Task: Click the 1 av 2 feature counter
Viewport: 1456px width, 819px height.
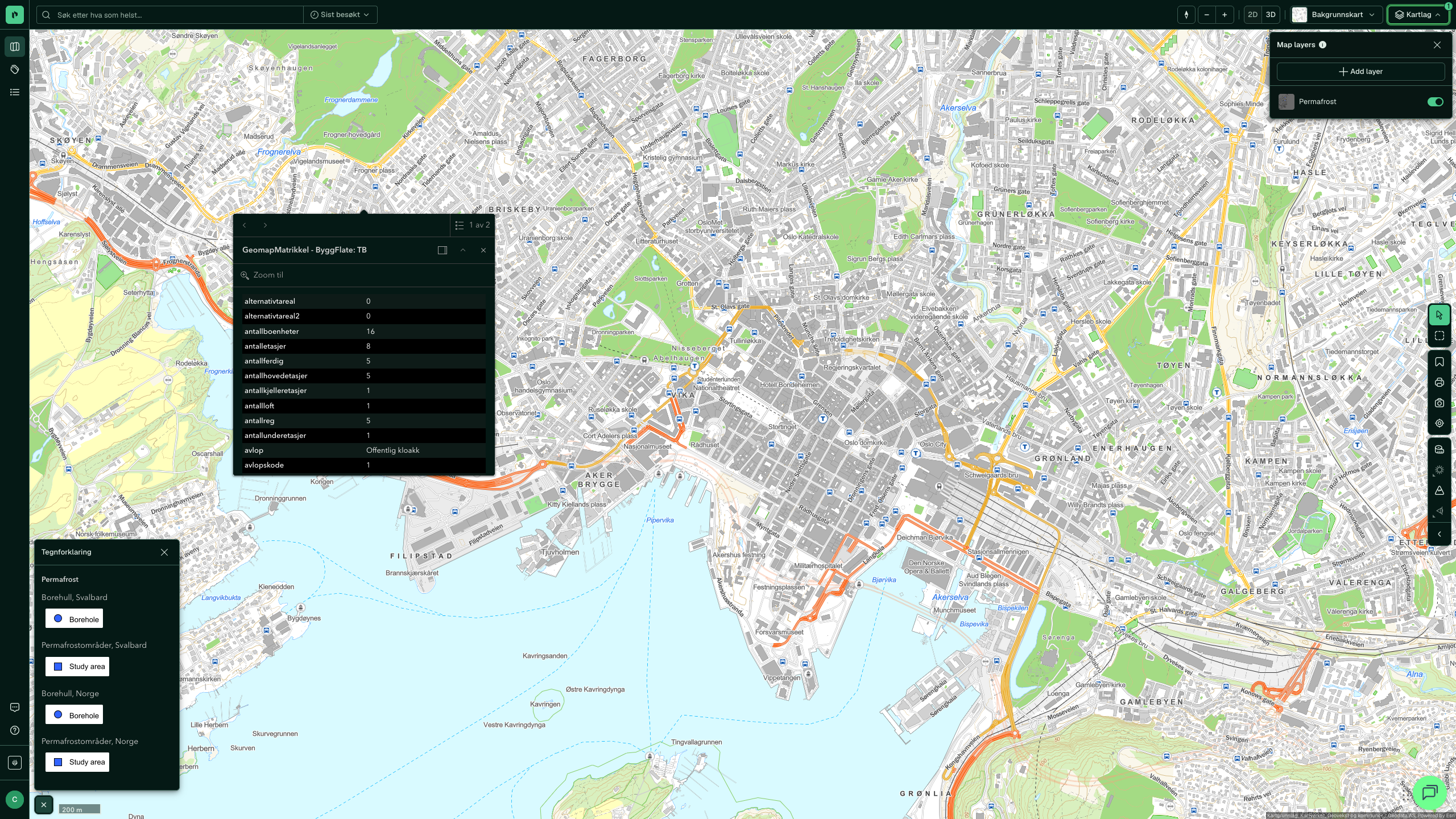Action: click(x=479, y=225)
